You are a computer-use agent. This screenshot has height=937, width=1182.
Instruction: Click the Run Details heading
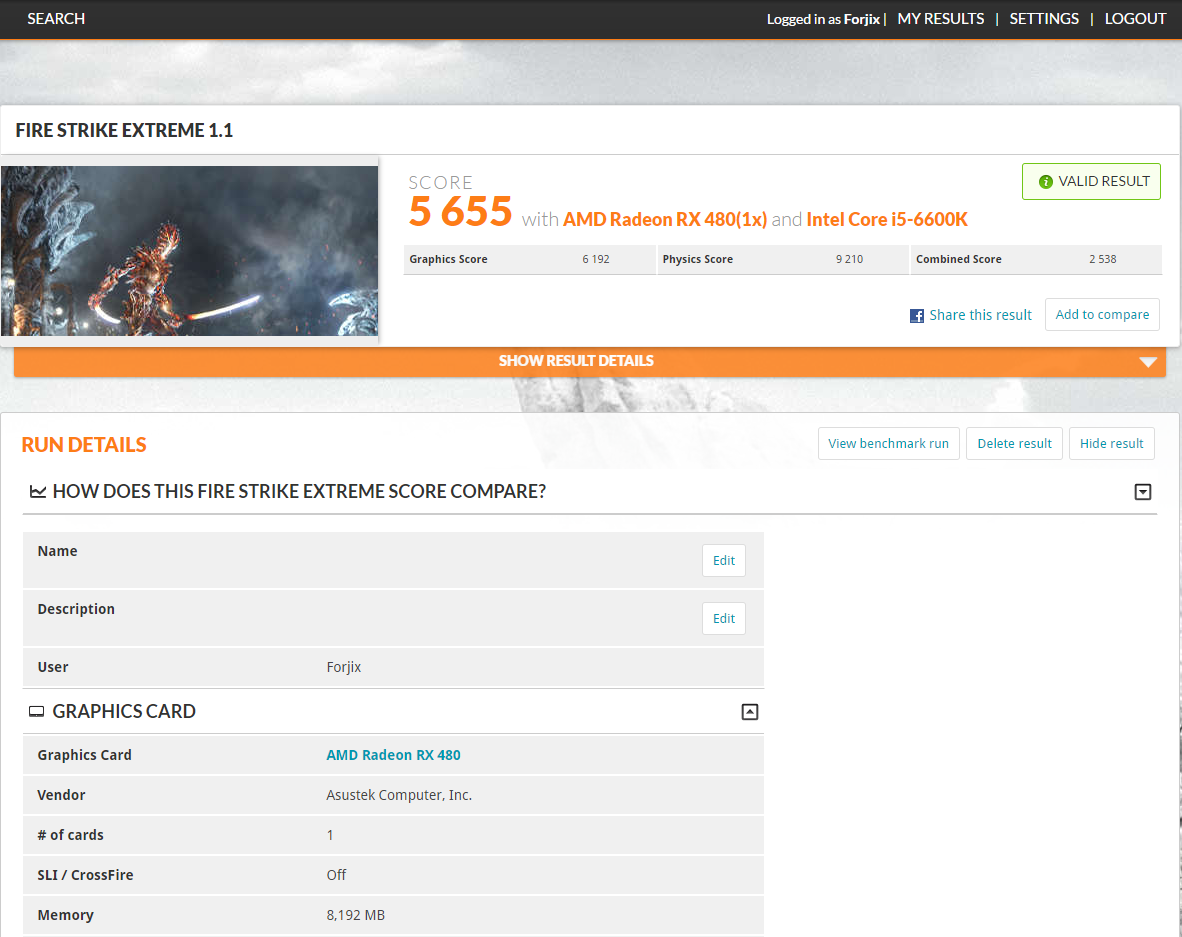(x=84, y=445)
